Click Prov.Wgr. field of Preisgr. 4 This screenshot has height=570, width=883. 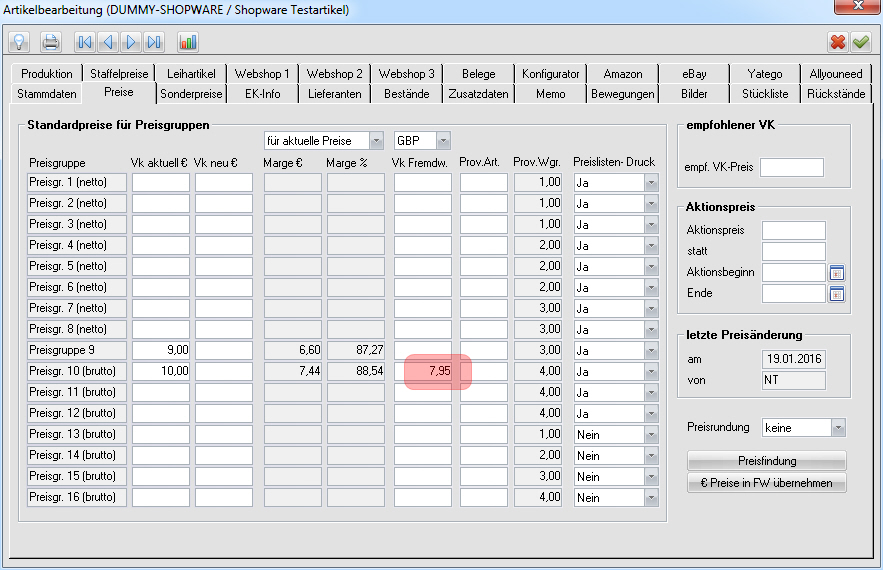point(538,245)
